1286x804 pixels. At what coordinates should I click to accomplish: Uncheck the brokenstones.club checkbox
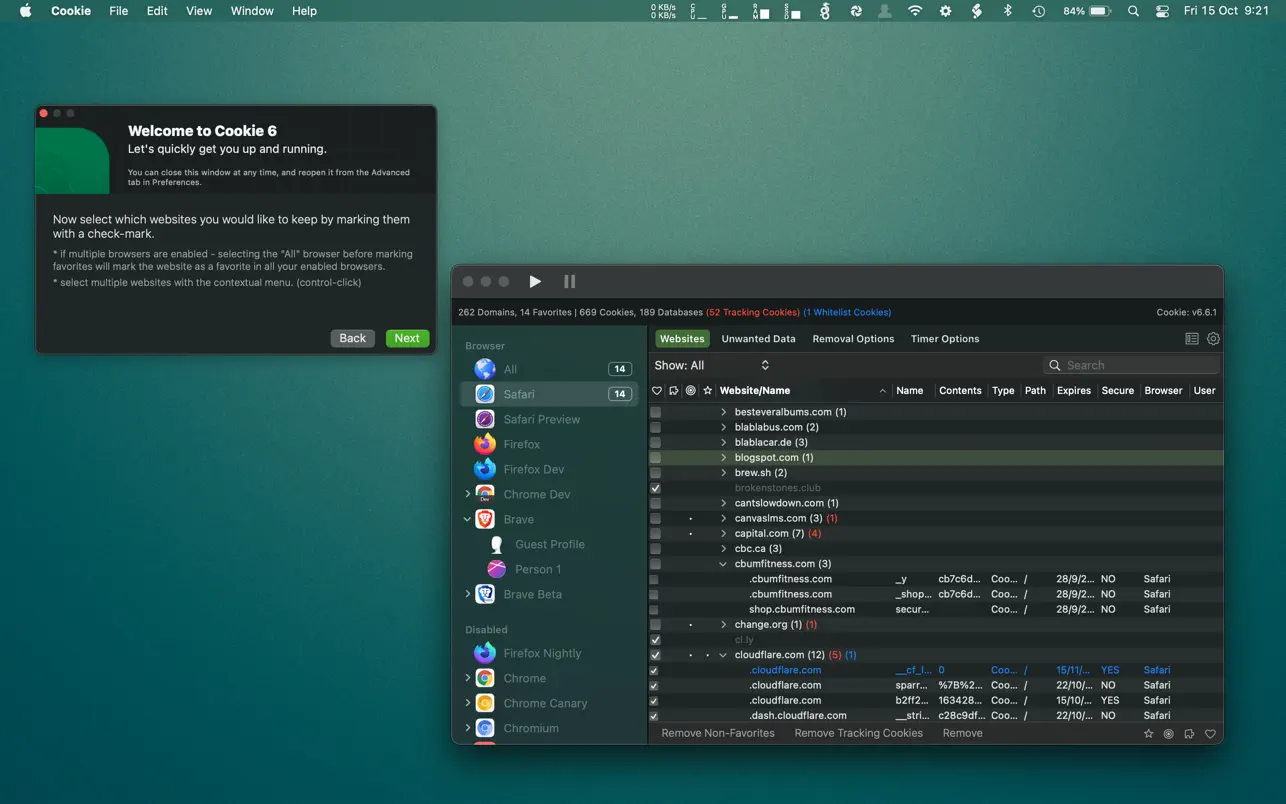coord(656,488)
